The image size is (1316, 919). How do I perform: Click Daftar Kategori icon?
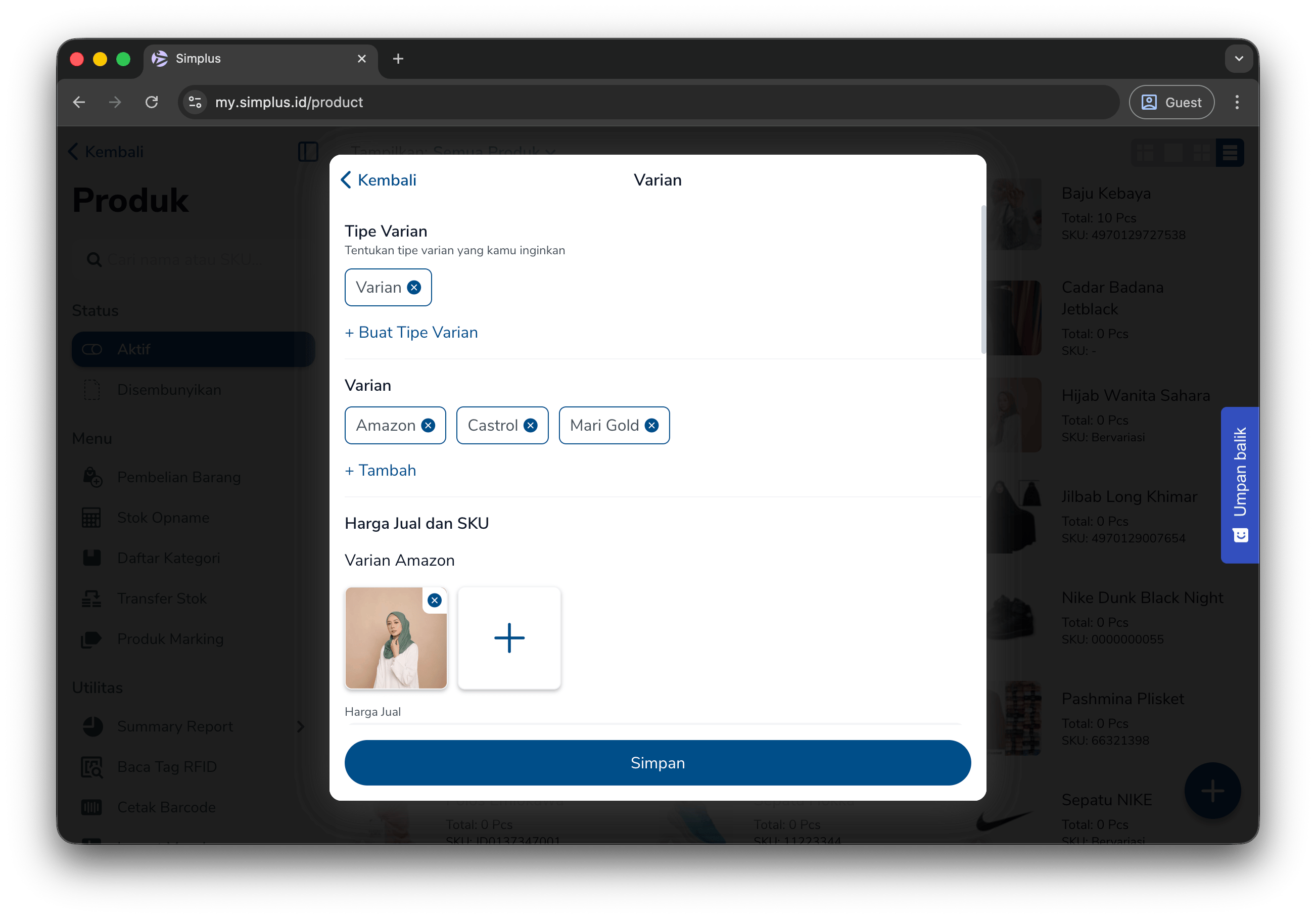pyautogui.click(x=91, y=558)
